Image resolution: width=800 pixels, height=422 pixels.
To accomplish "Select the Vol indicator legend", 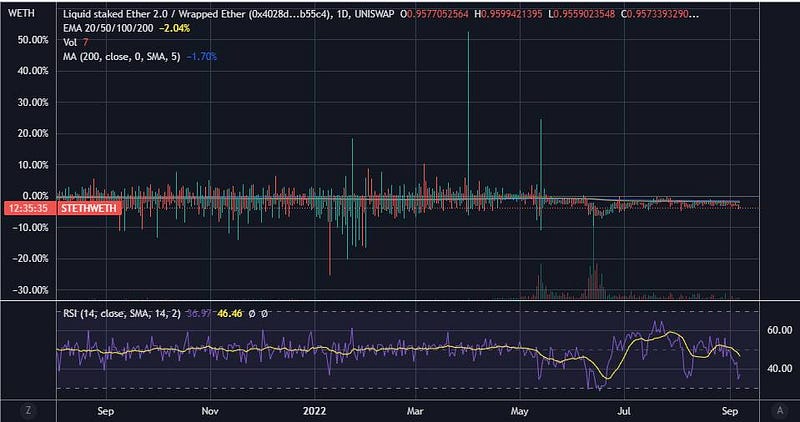I will click(70, 42).
